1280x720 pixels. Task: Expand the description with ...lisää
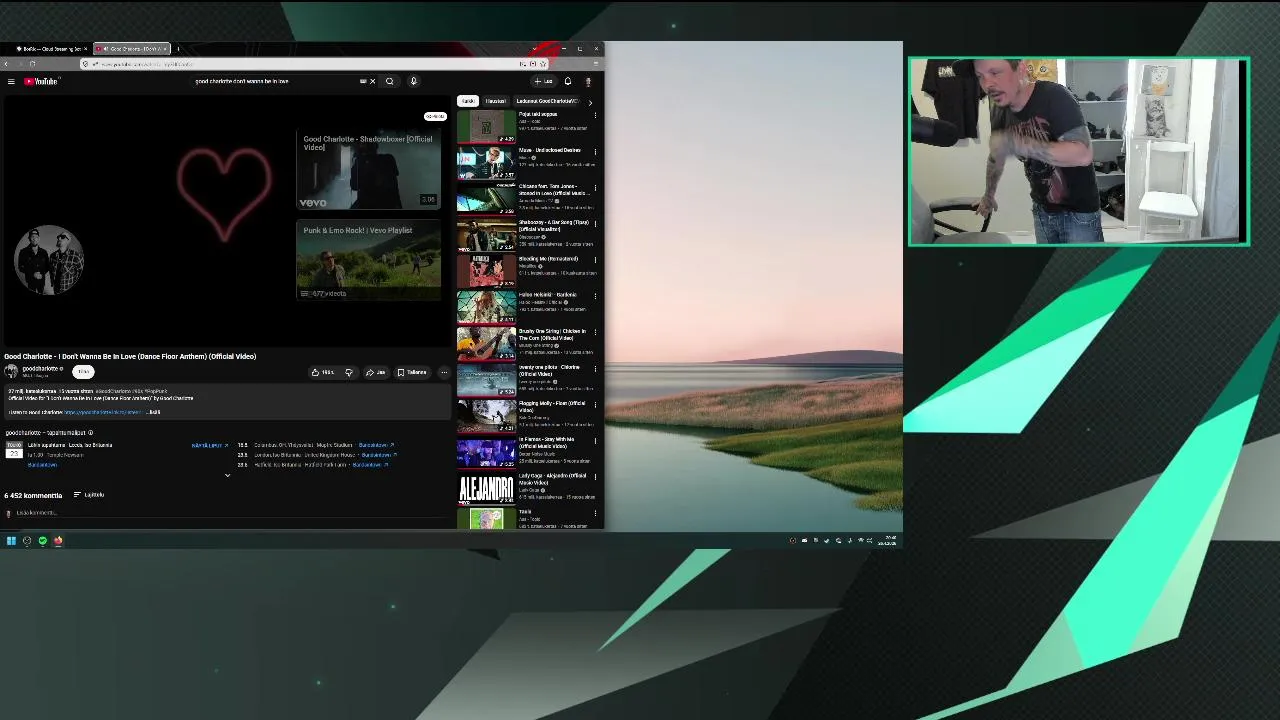153,412
